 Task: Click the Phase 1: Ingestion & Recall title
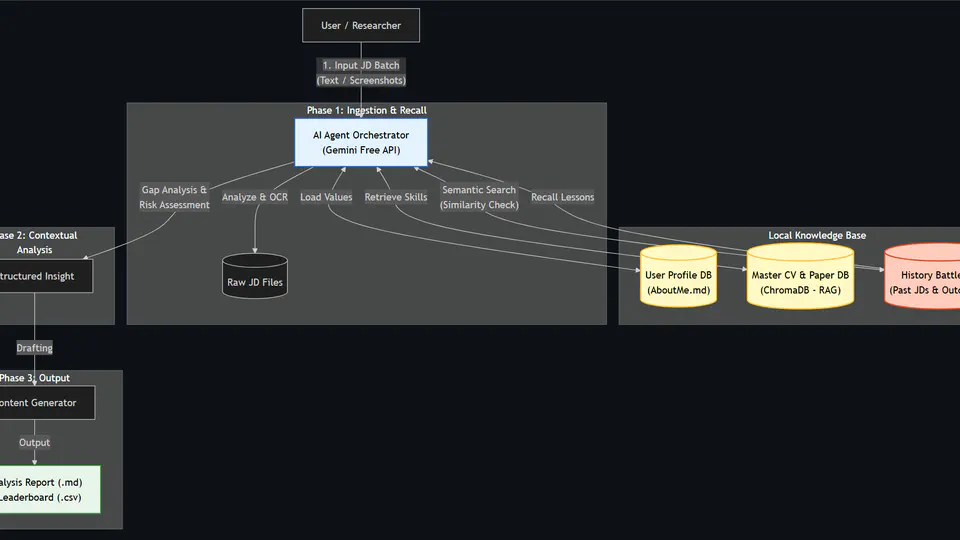[366, 110]
